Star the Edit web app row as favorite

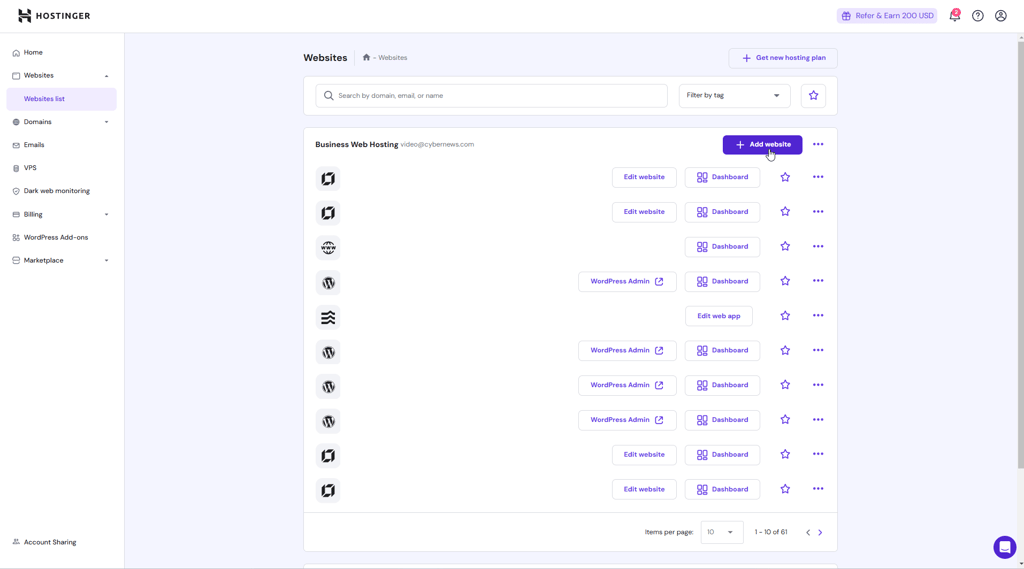pyautogui.click(x=785, y=316)
